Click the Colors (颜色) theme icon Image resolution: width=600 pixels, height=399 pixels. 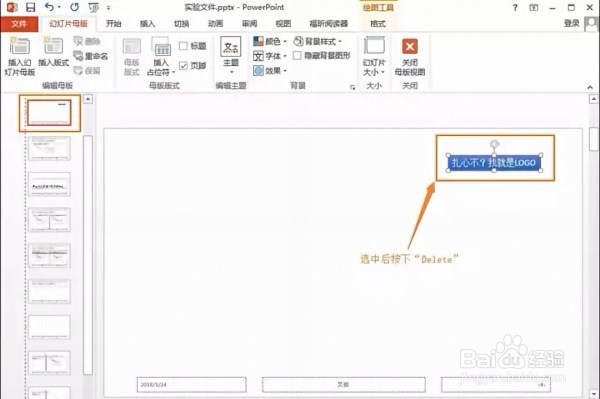[x=258, y=41]
